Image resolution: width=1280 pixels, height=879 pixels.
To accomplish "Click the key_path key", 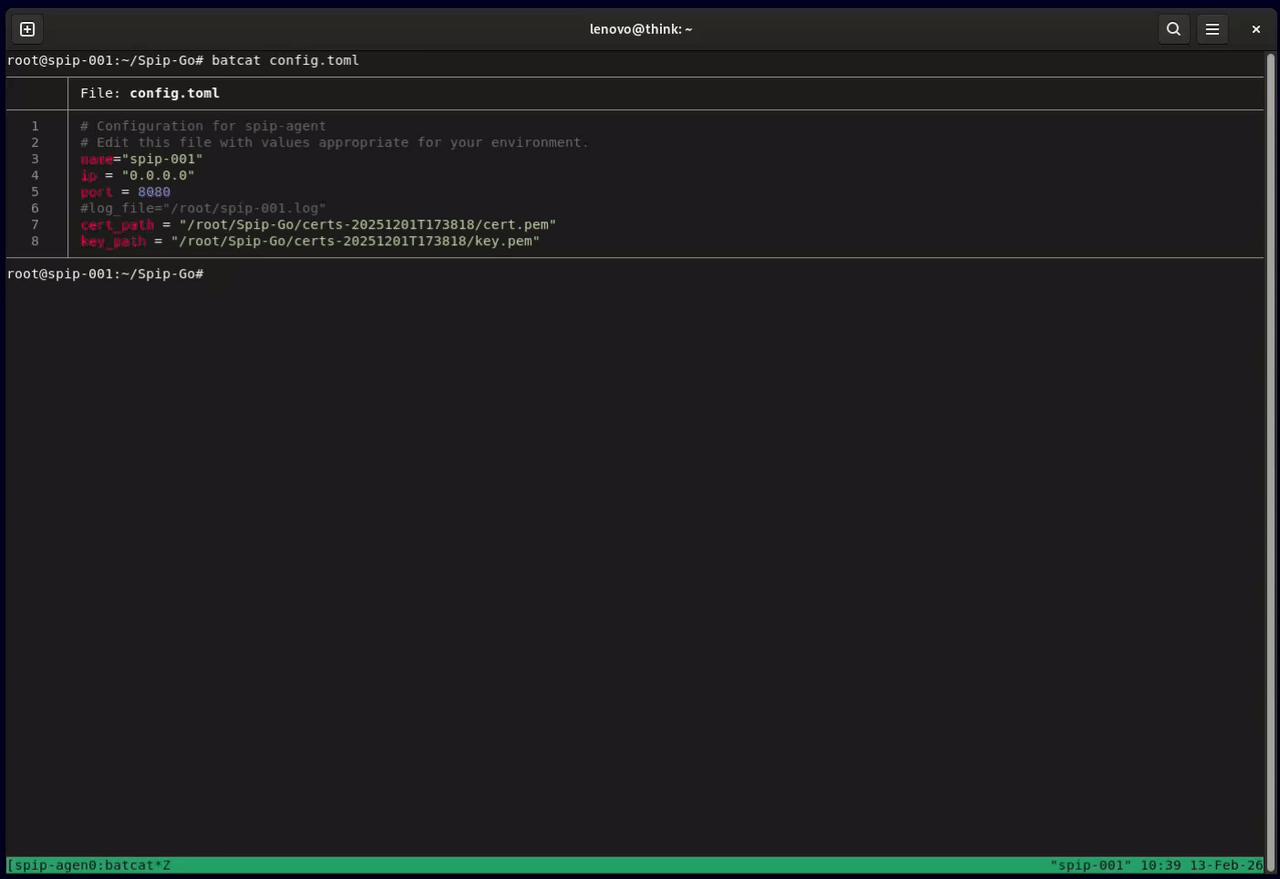I will point(113,241).
